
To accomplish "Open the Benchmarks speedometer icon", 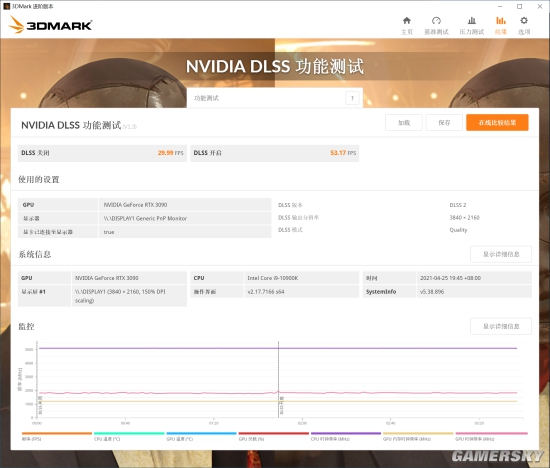I will pyautogui.click(x=436, y=21).
